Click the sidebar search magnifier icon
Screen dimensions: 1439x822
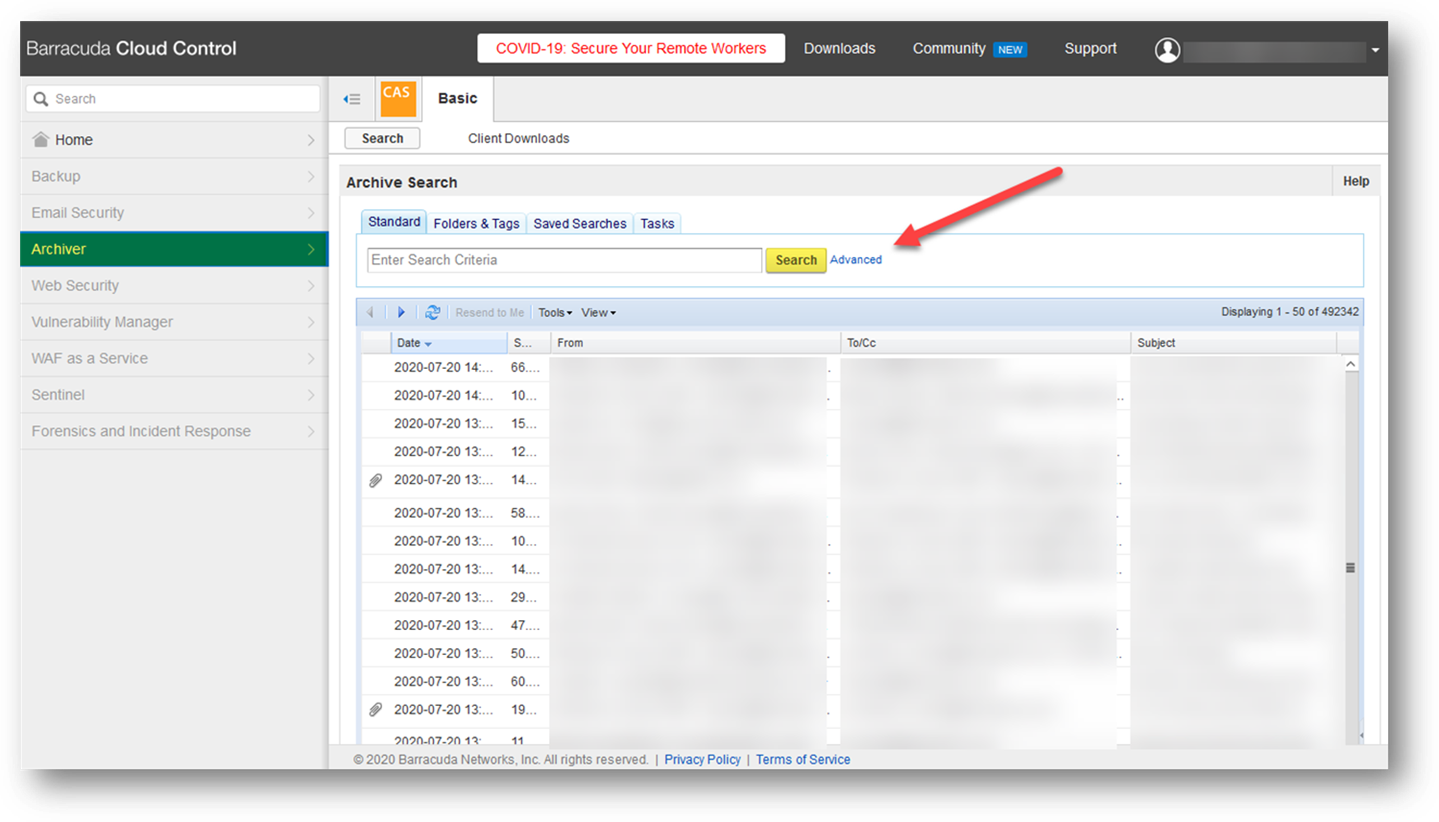point(42,99)
